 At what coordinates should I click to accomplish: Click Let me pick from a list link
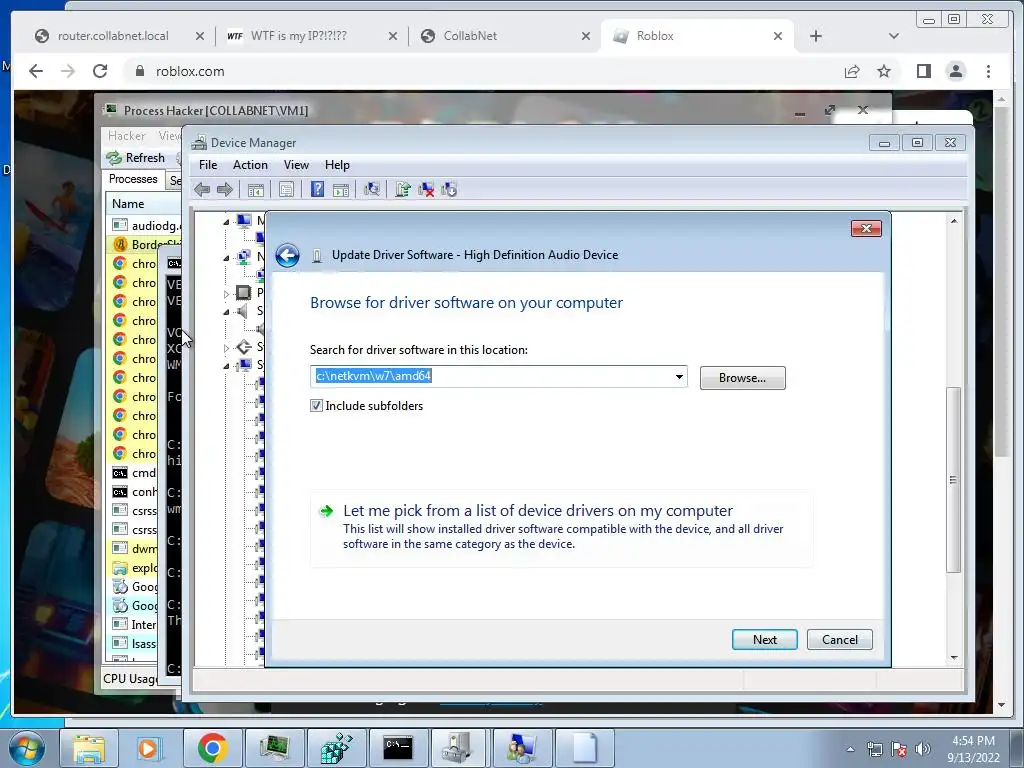pyautogui.click(x=537, y=511)
